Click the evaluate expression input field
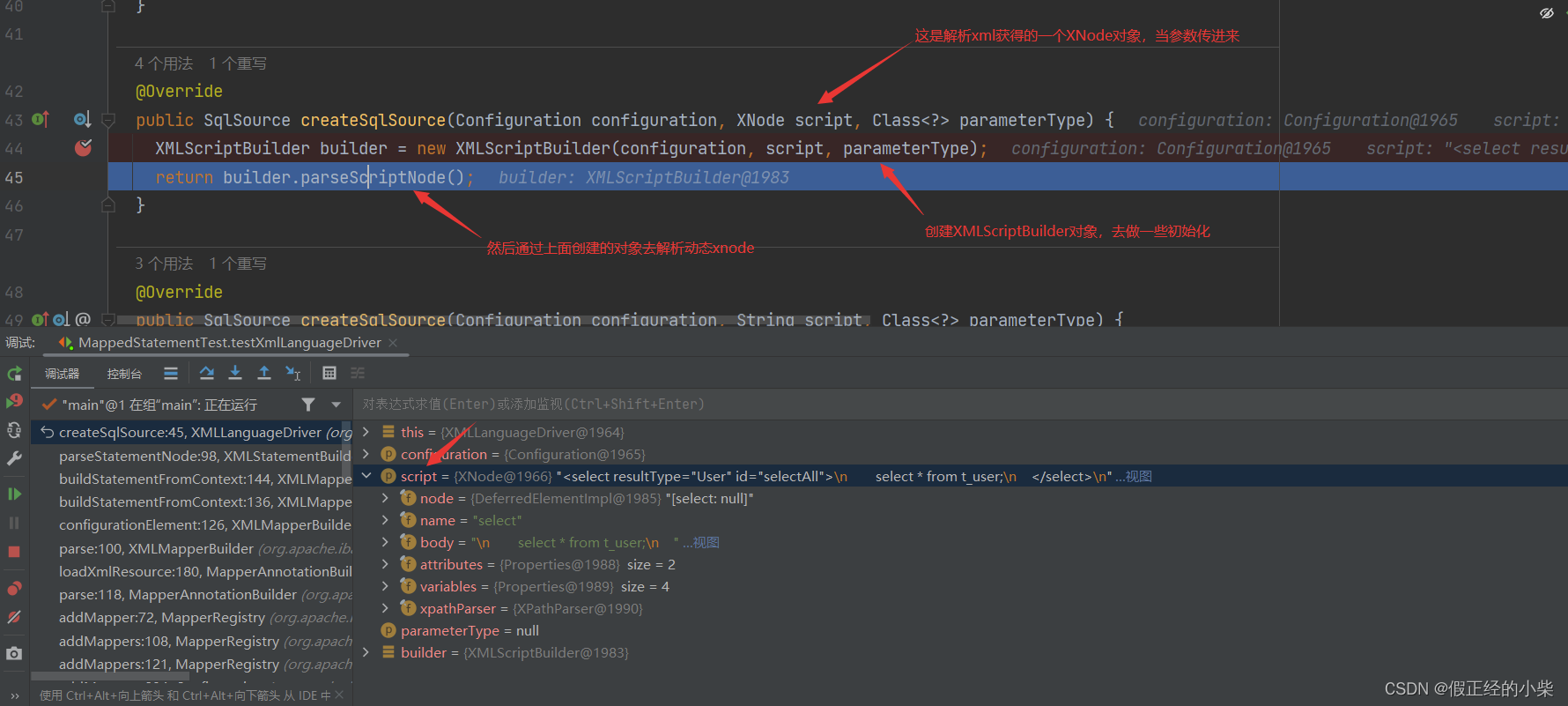The width and height of the screenshot is (1568, 706). coord(960,405)
